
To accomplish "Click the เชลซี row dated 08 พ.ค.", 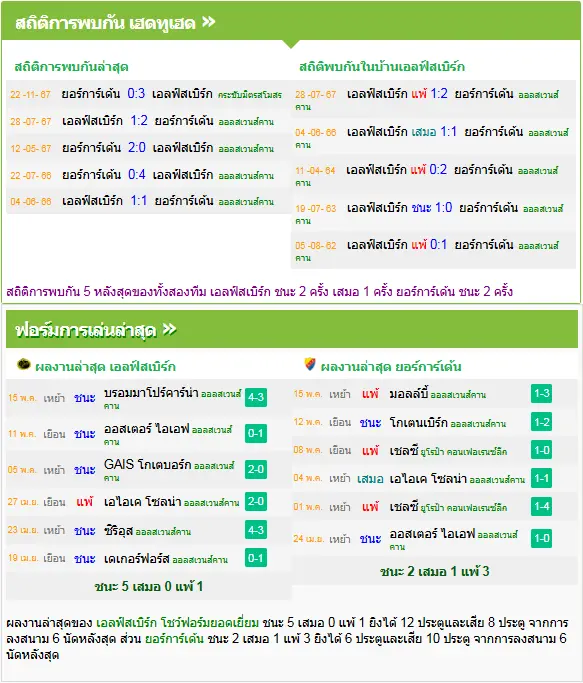I will 434,450.
